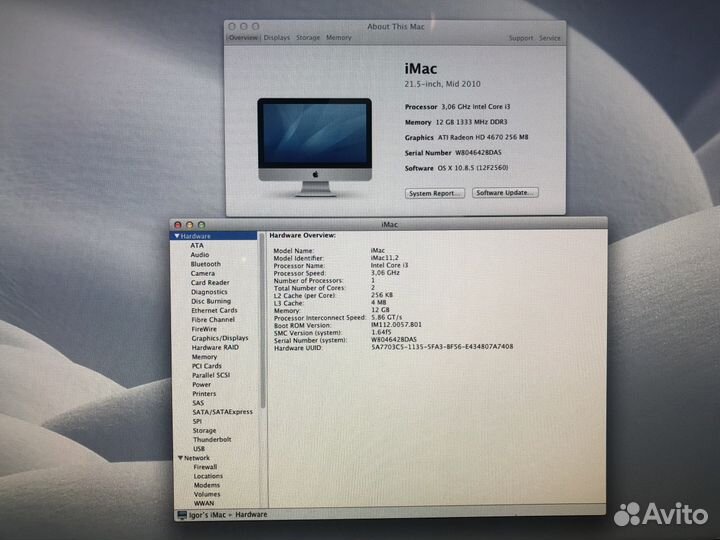Minimize the iMac System Report window
The height and width of the screenshot is (540, 720).
pos(189,225)
